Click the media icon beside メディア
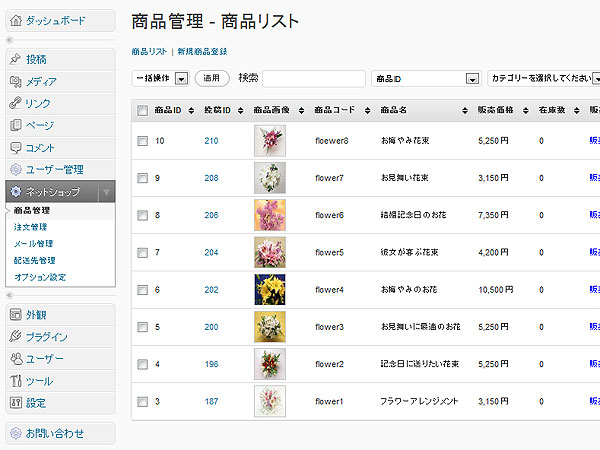Screen dimensions: 600x450 pyautogui.click(x=15, y=81)
